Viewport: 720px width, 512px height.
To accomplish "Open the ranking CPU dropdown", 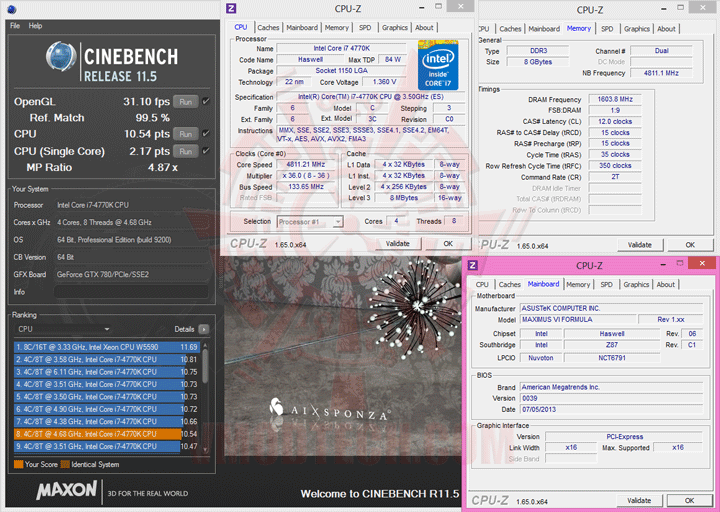I will [x=63, y=329].
